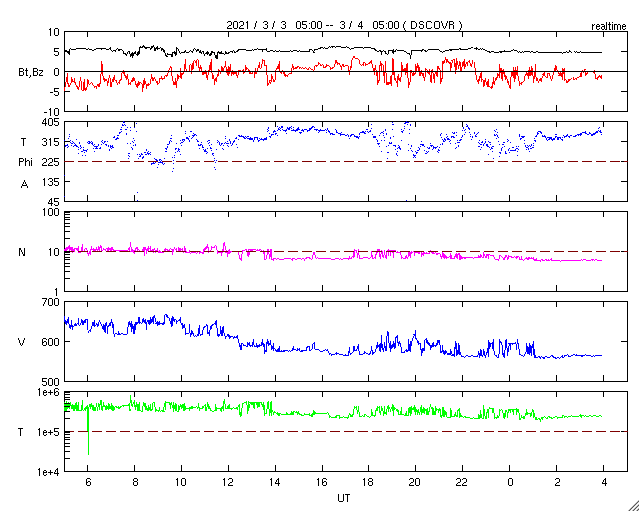640x512 pixels.
Task: Click the green temperature dip at 6 UT
Action: pos(88,431)
